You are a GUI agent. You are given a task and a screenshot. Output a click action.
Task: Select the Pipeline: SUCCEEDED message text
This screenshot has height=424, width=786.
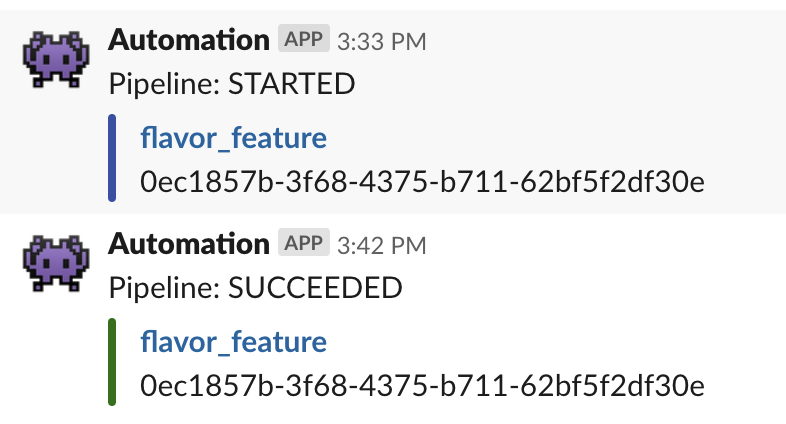(x=256, y=288)
